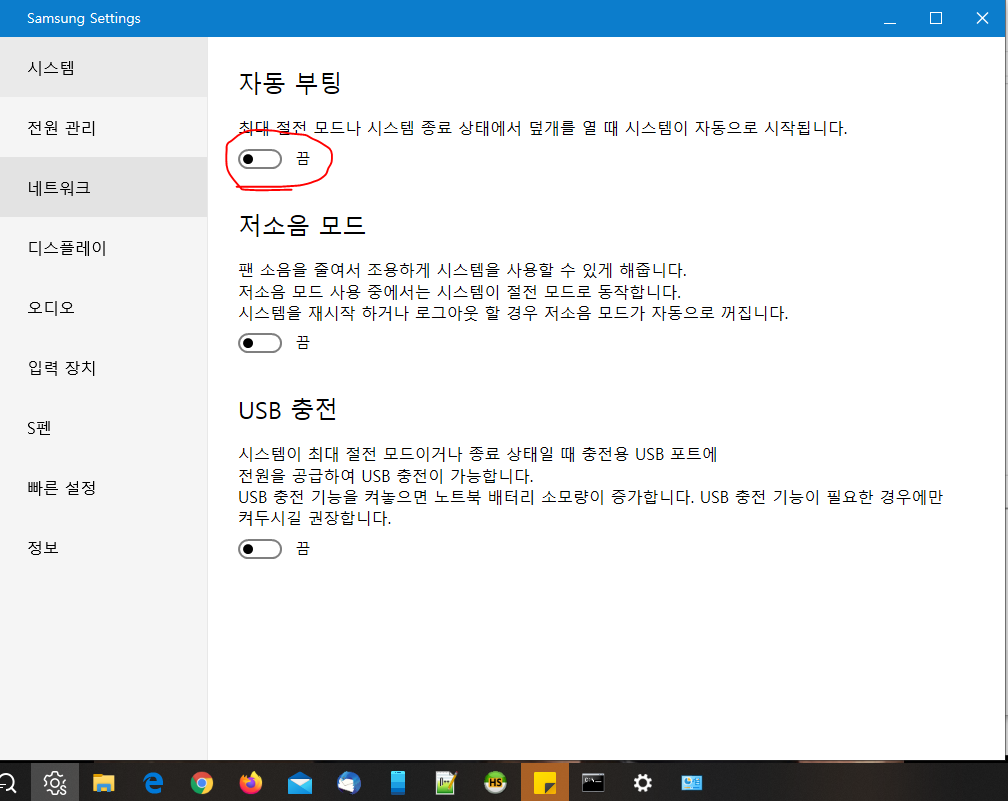Toggle the 저소음 모드 switch
Viewport: 1008px width, 801px height.
coord(260,343)
